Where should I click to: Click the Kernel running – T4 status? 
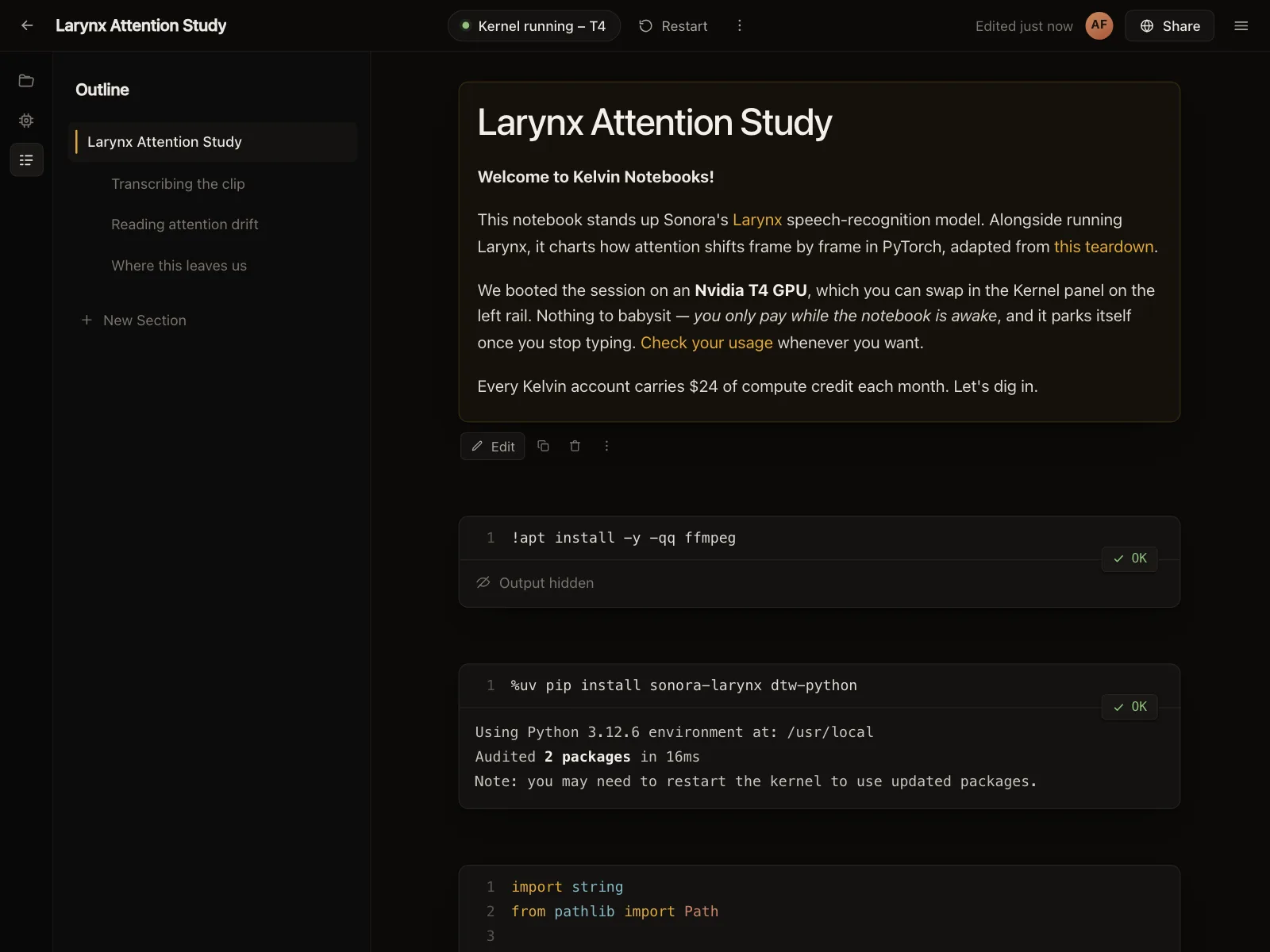coord(534,26)
